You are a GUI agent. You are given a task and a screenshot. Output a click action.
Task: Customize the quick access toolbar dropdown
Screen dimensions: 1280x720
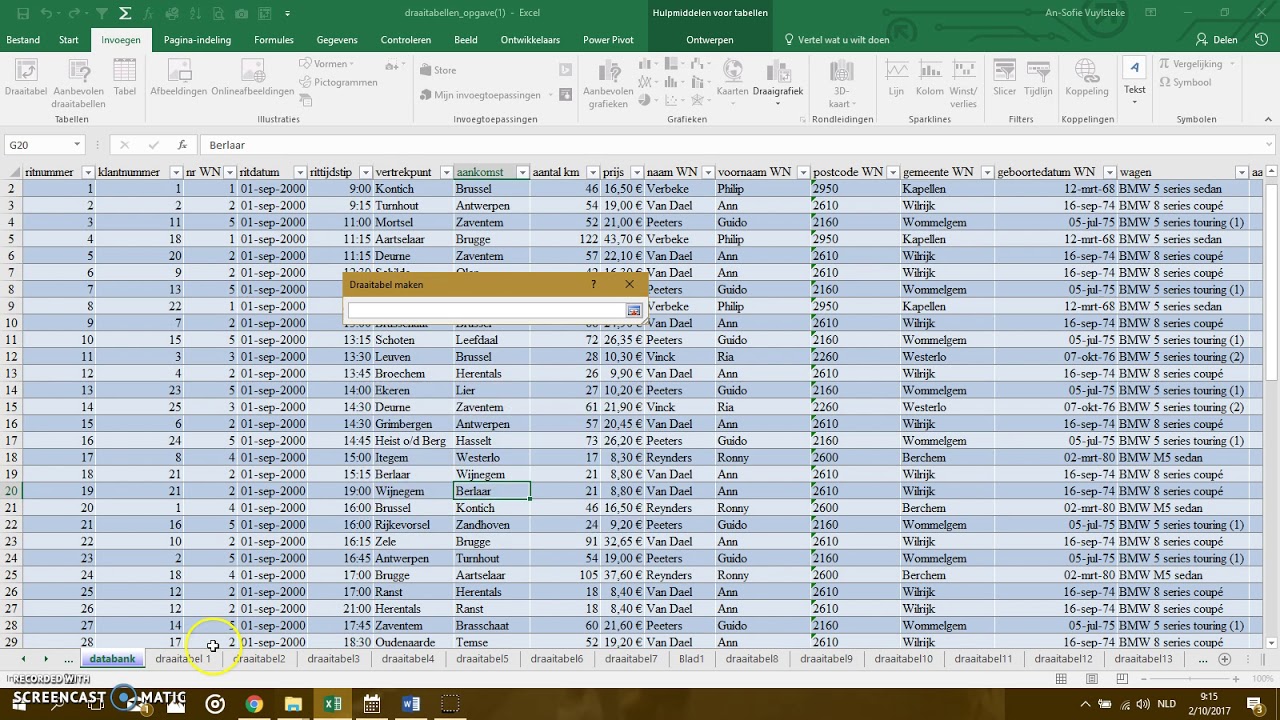[x=287, y=13]
